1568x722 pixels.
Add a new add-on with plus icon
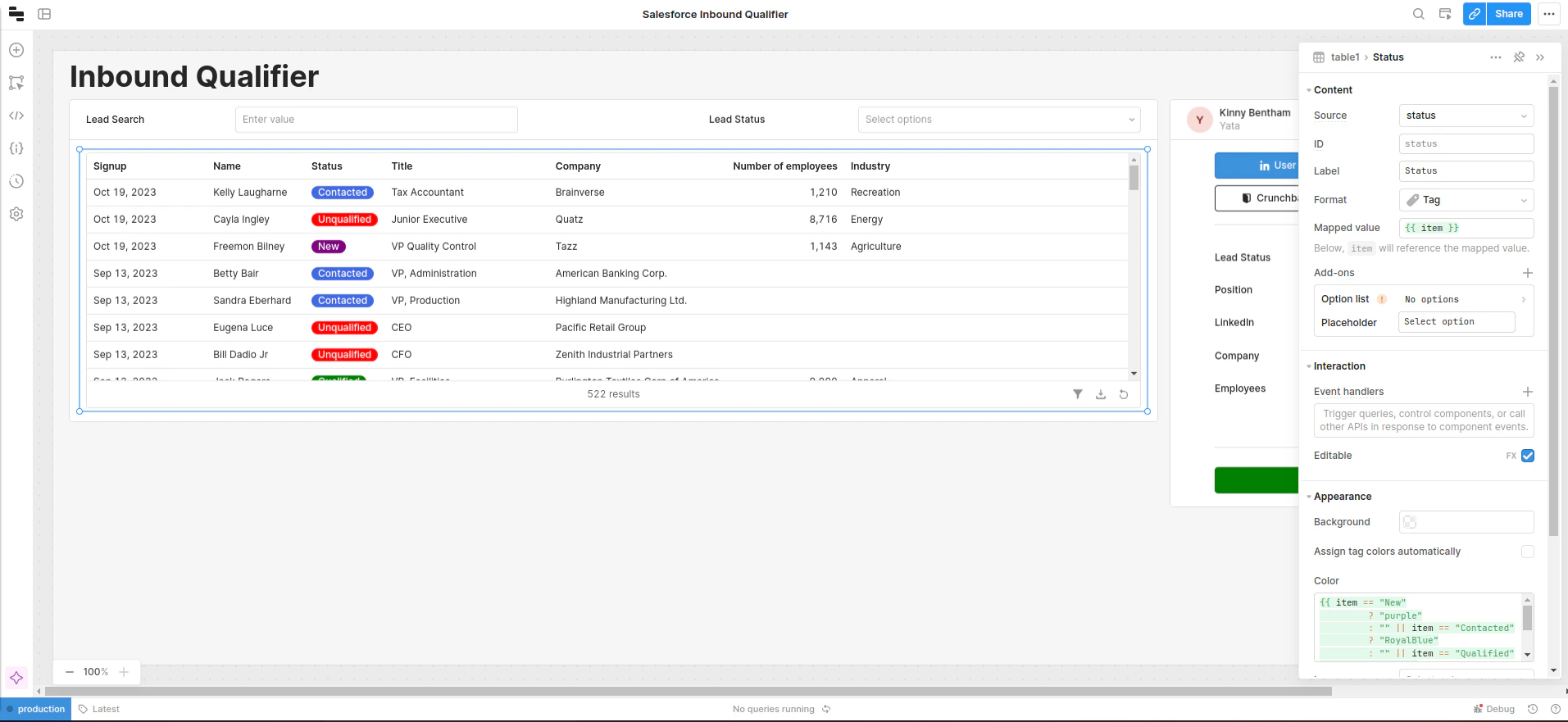point(1528,273)
